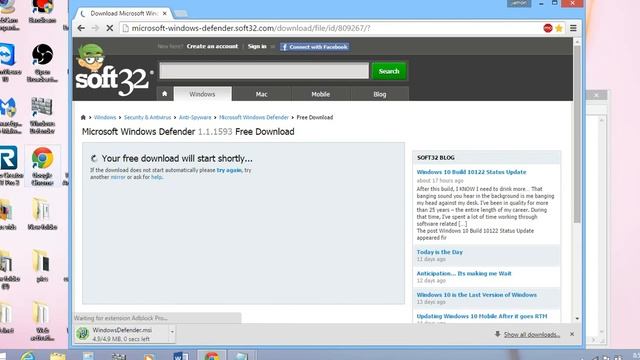This screenshot has height=360, width=640.
Task: Click the Word icon in the taskbar
Action: pyautogui.click(x=181, y=356)
